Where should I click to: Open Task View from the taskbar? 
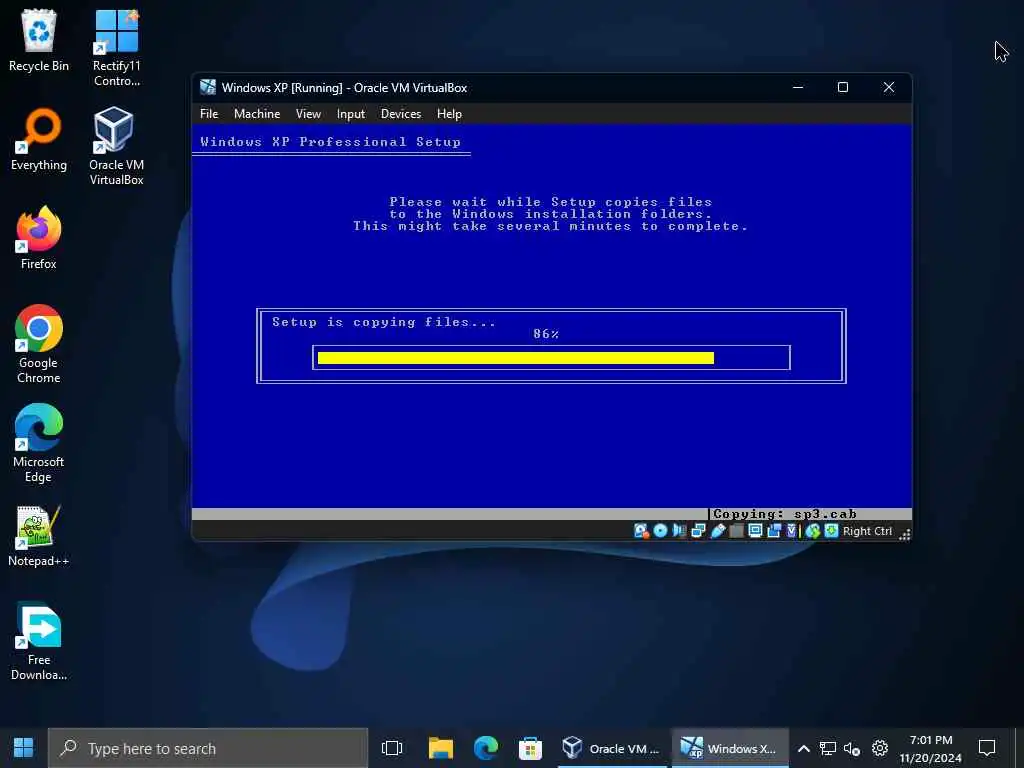pos(392,748)
